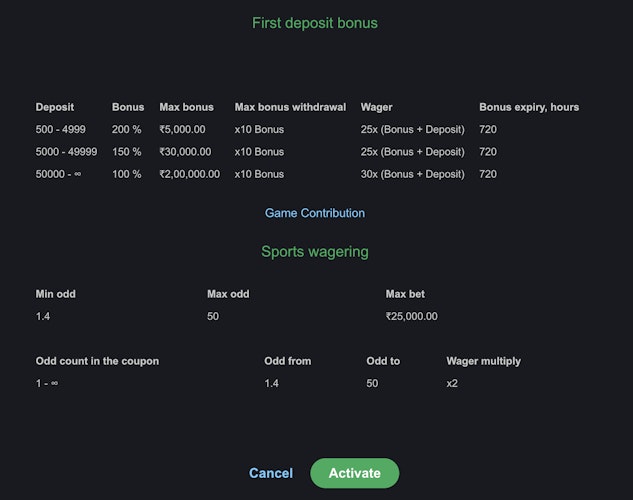Select the ₹30,000.00 max bonus value
This screenshot has width=633, height=500.
185,152
